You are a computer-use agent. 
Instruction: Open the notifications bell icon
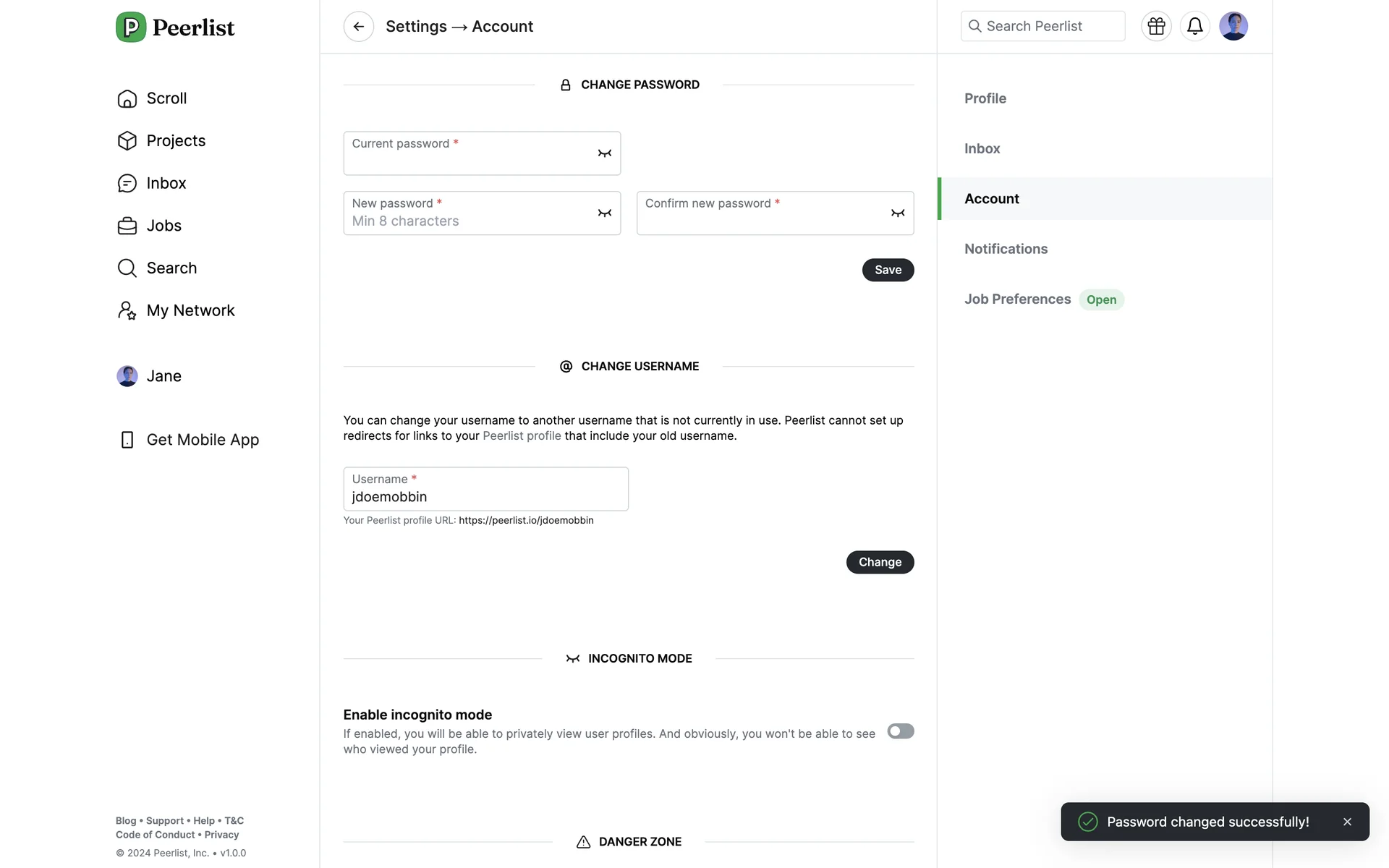1194,27
